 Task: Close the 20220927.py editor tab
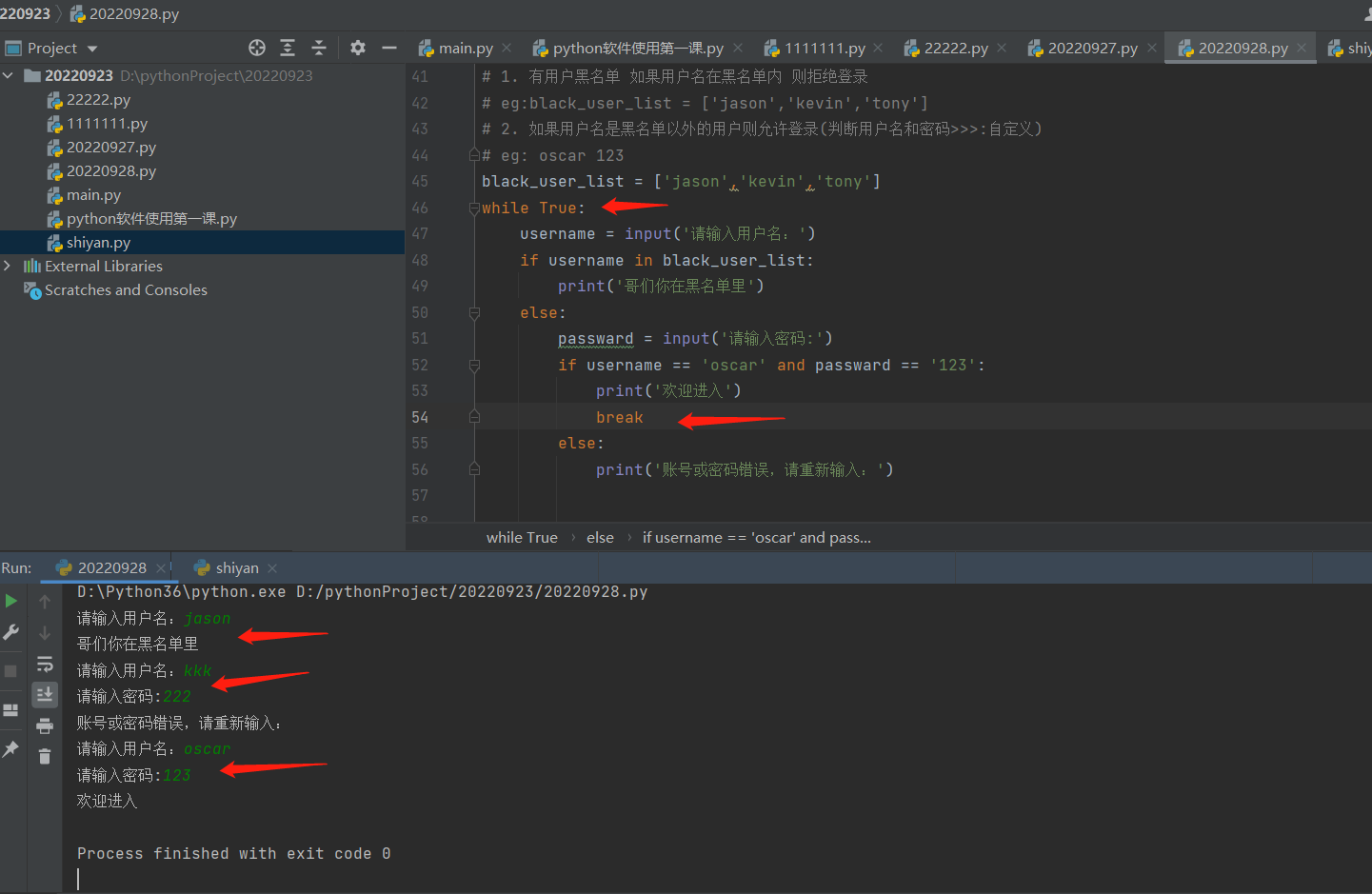click(1152, 48)
